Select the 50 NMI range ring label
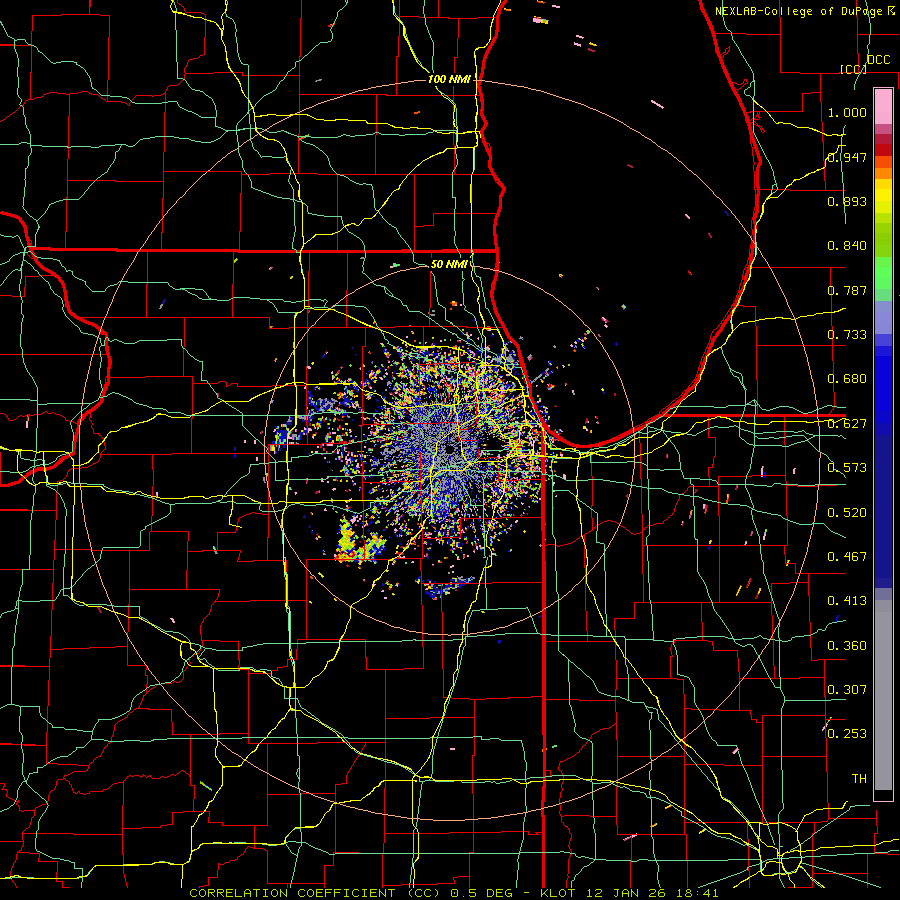Viewport: 900px width, 900px height. [x=449, y=264]
